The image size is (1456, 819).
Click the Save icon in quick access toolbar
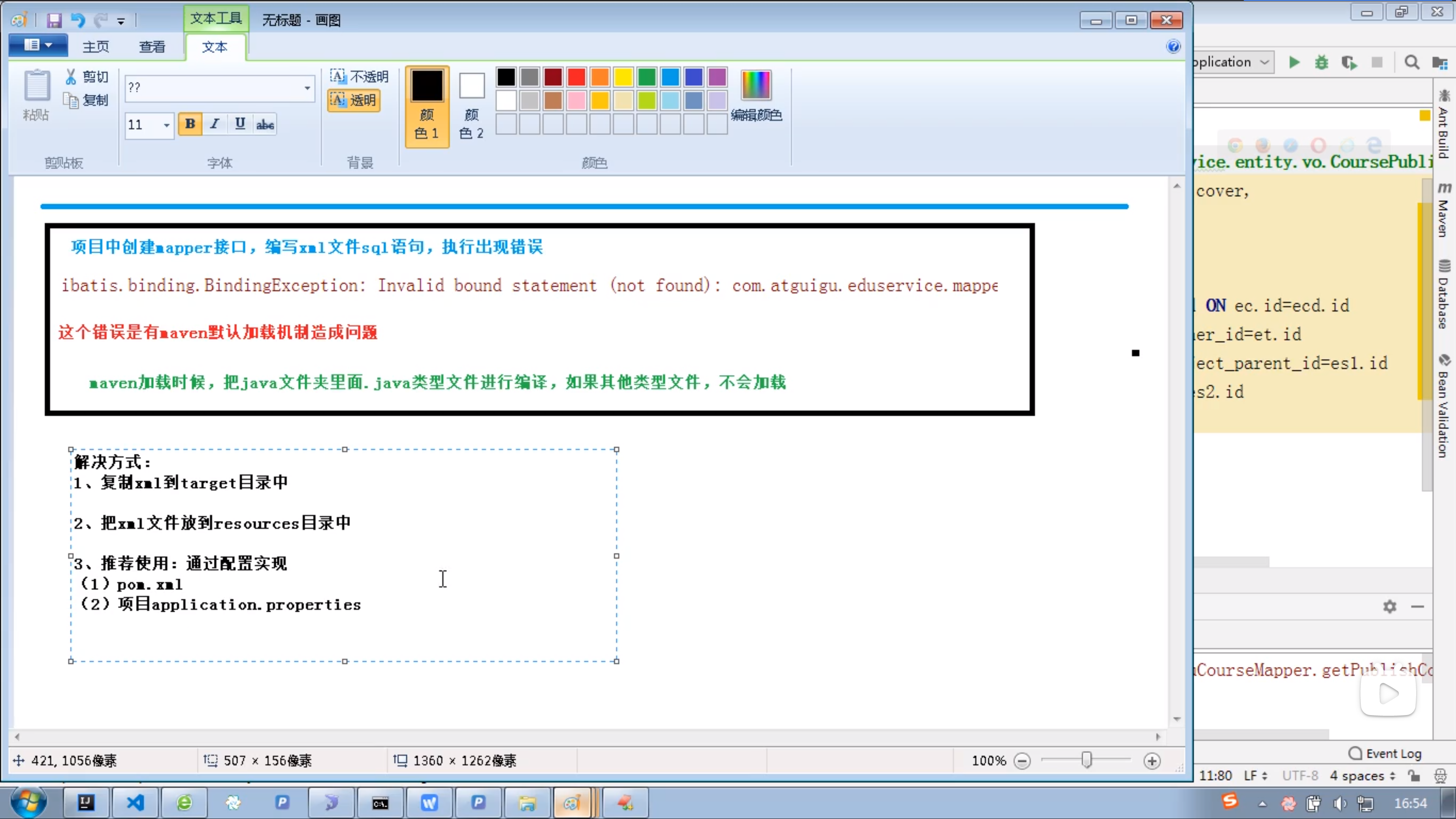[x=54, y=21]
